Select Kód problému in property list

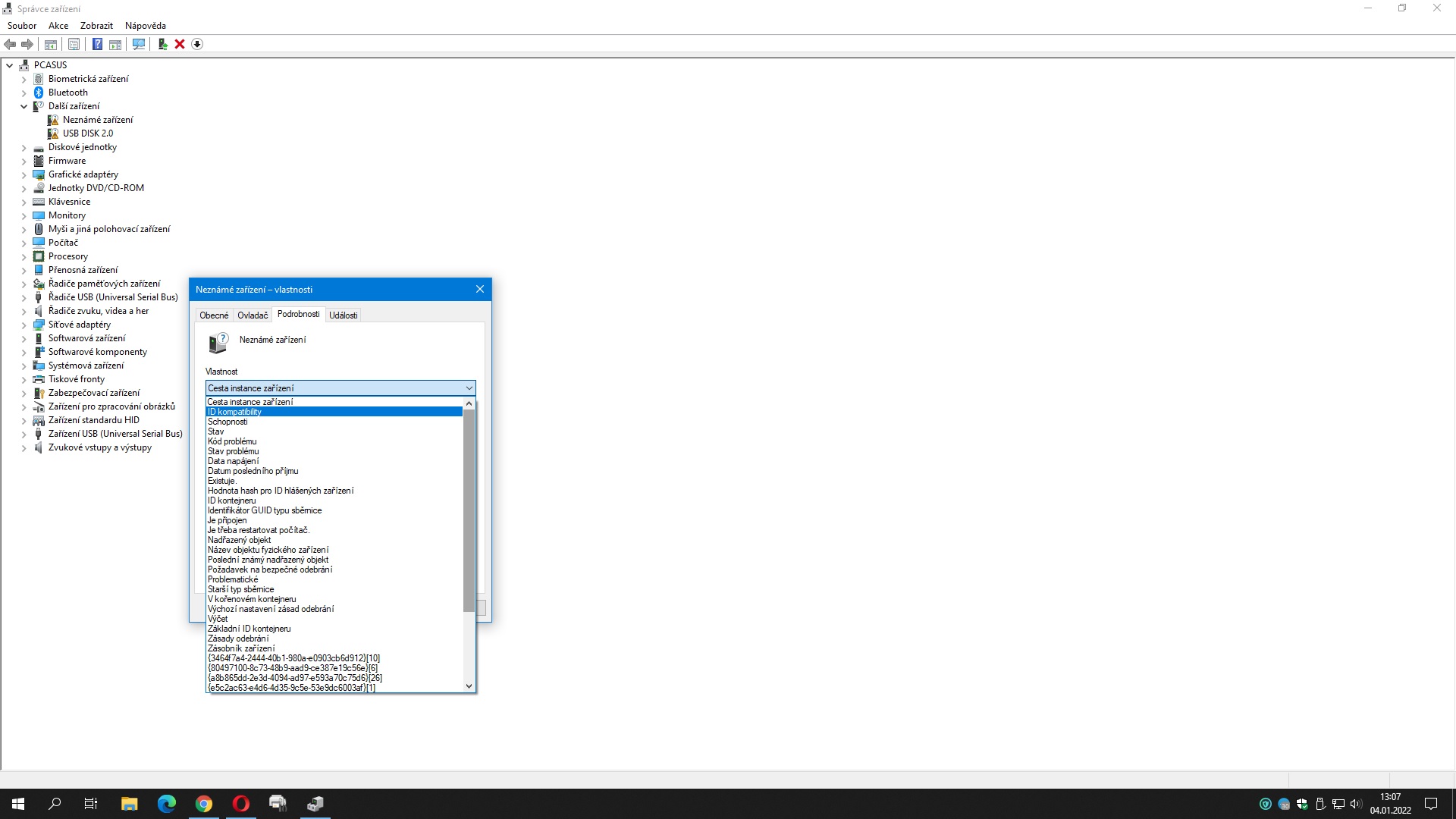232,441
